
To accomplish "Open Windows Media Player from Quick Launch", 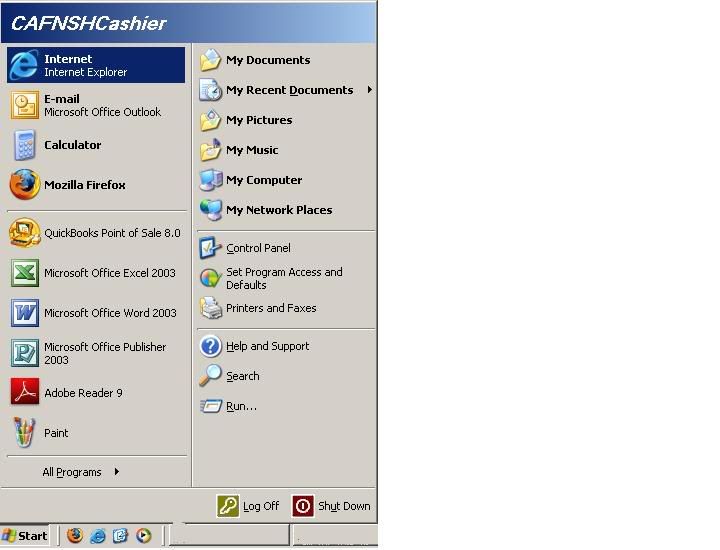I will point(143,536).
